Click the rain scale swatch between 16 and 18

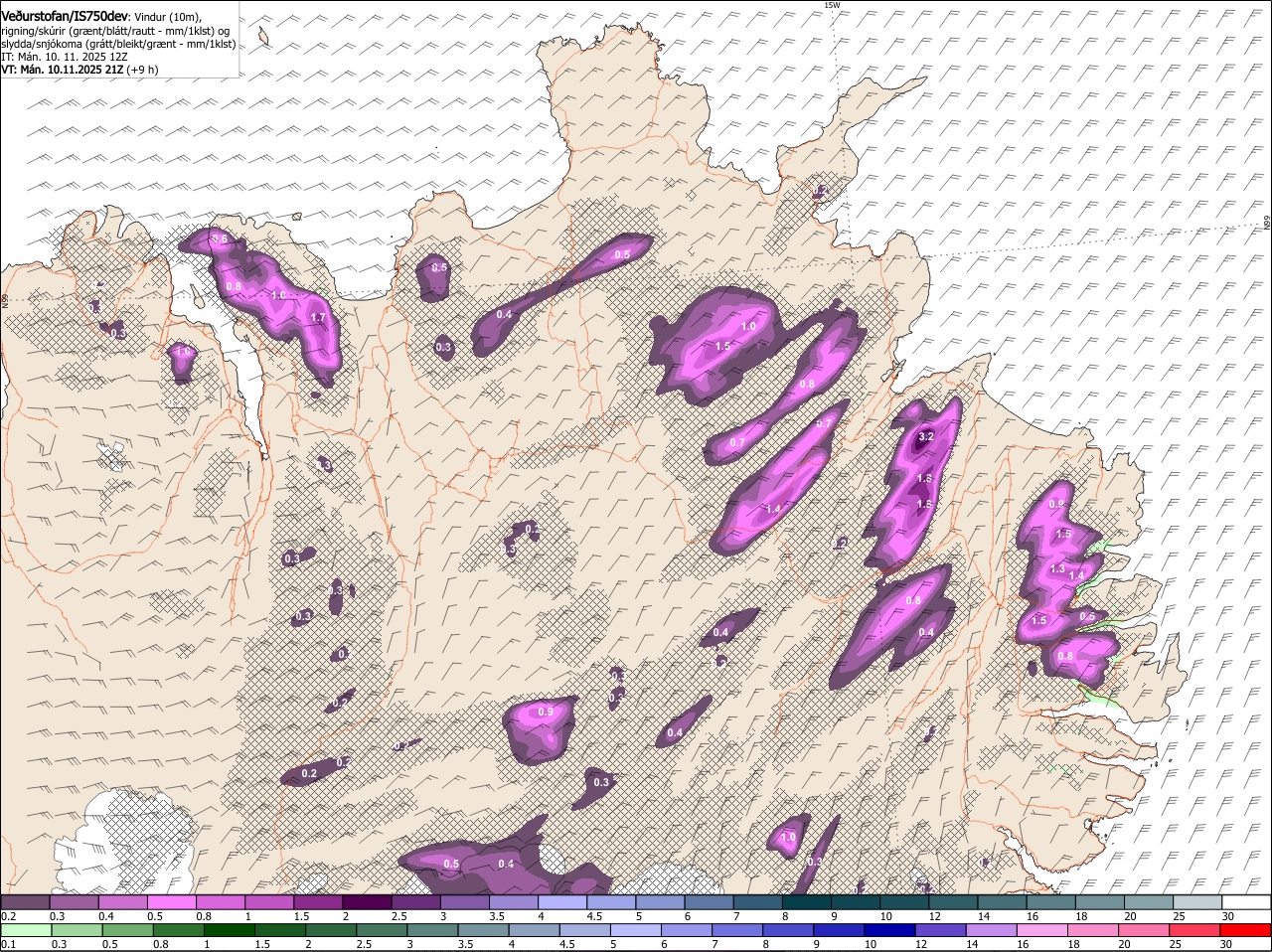pyautogui.click(x=1042, y=930)
